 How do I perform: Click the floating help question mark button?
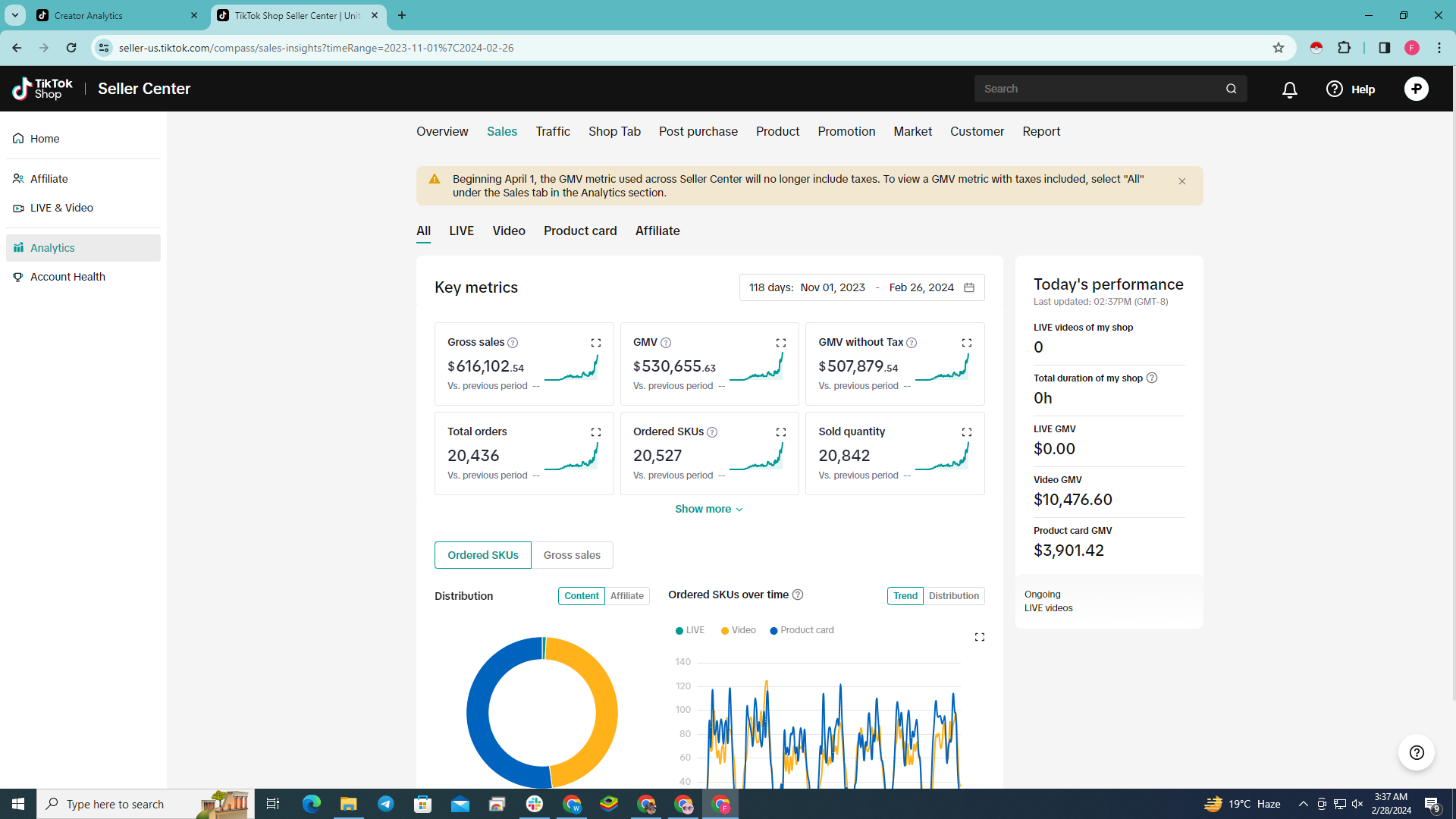click(1416, 752)
